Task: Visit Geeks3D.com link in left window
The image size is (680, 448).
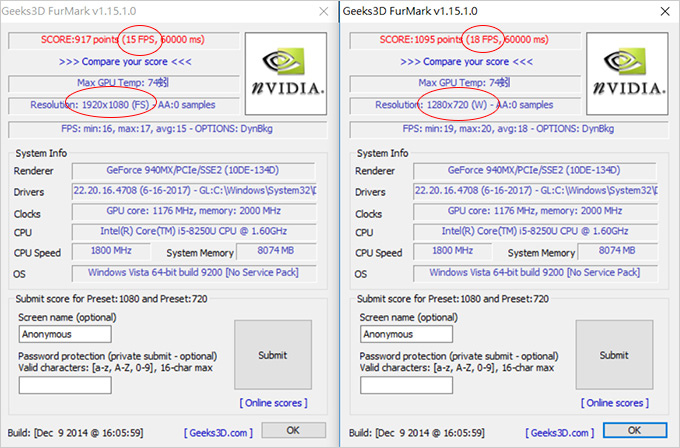Action: [218, 432]
